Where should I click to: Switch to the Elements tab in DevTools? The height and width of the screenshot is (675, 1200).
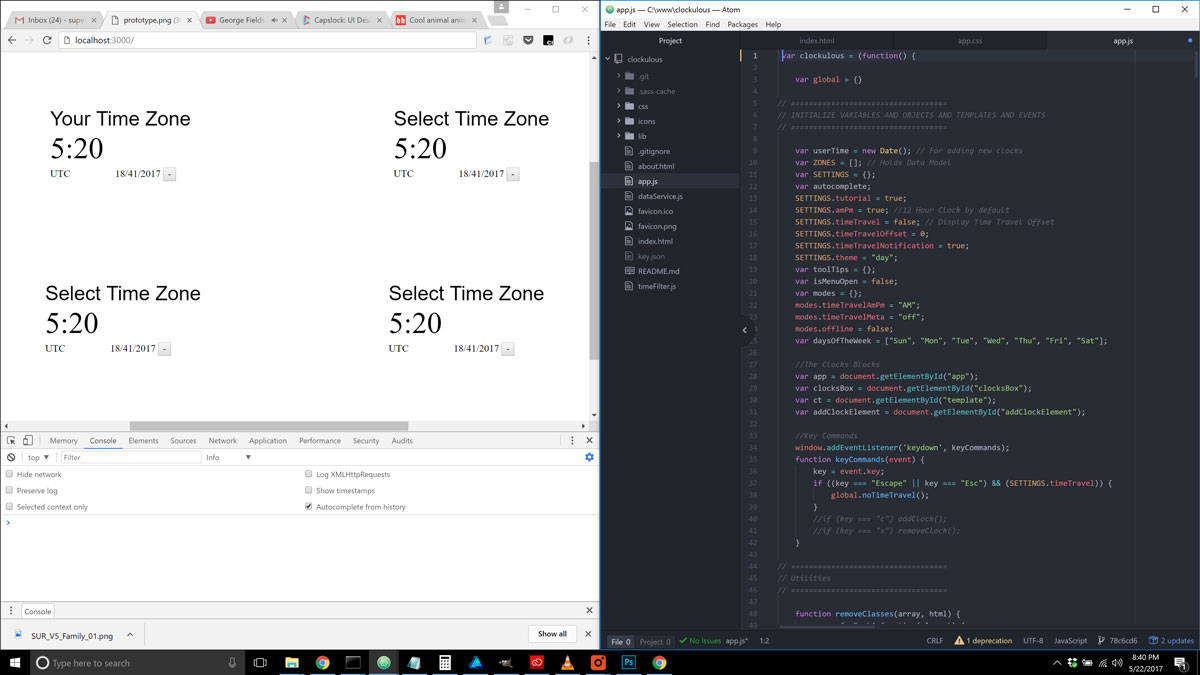coord(143,441)
